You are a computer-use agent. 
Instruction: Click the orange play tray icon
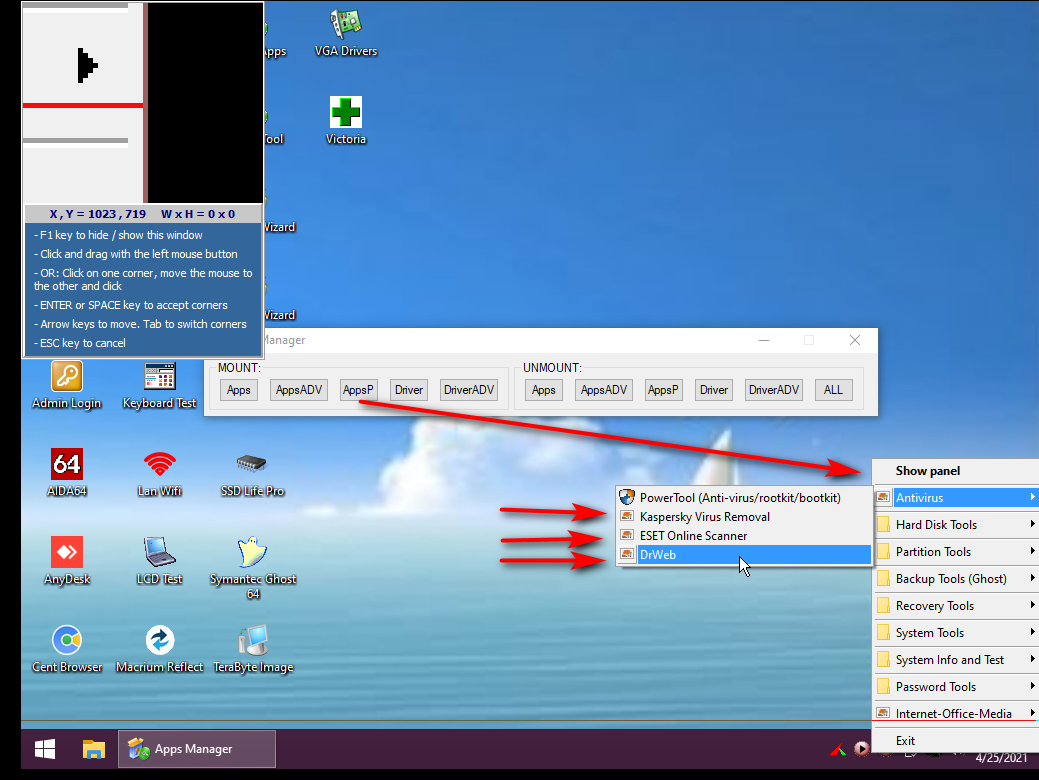click(861, 749)
